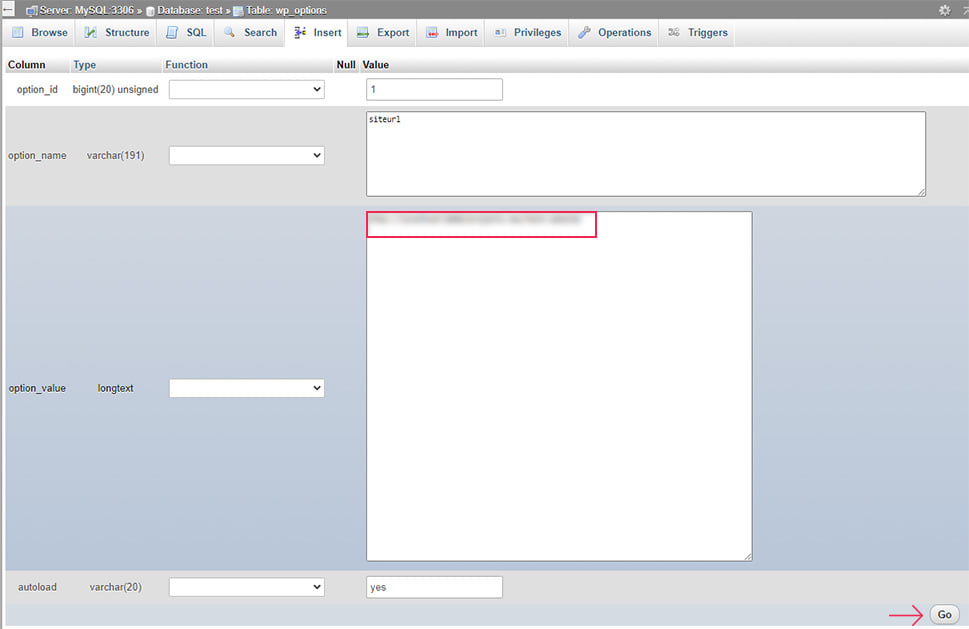
Task: Click the Operations wrench icon
Action: [584, 32]
